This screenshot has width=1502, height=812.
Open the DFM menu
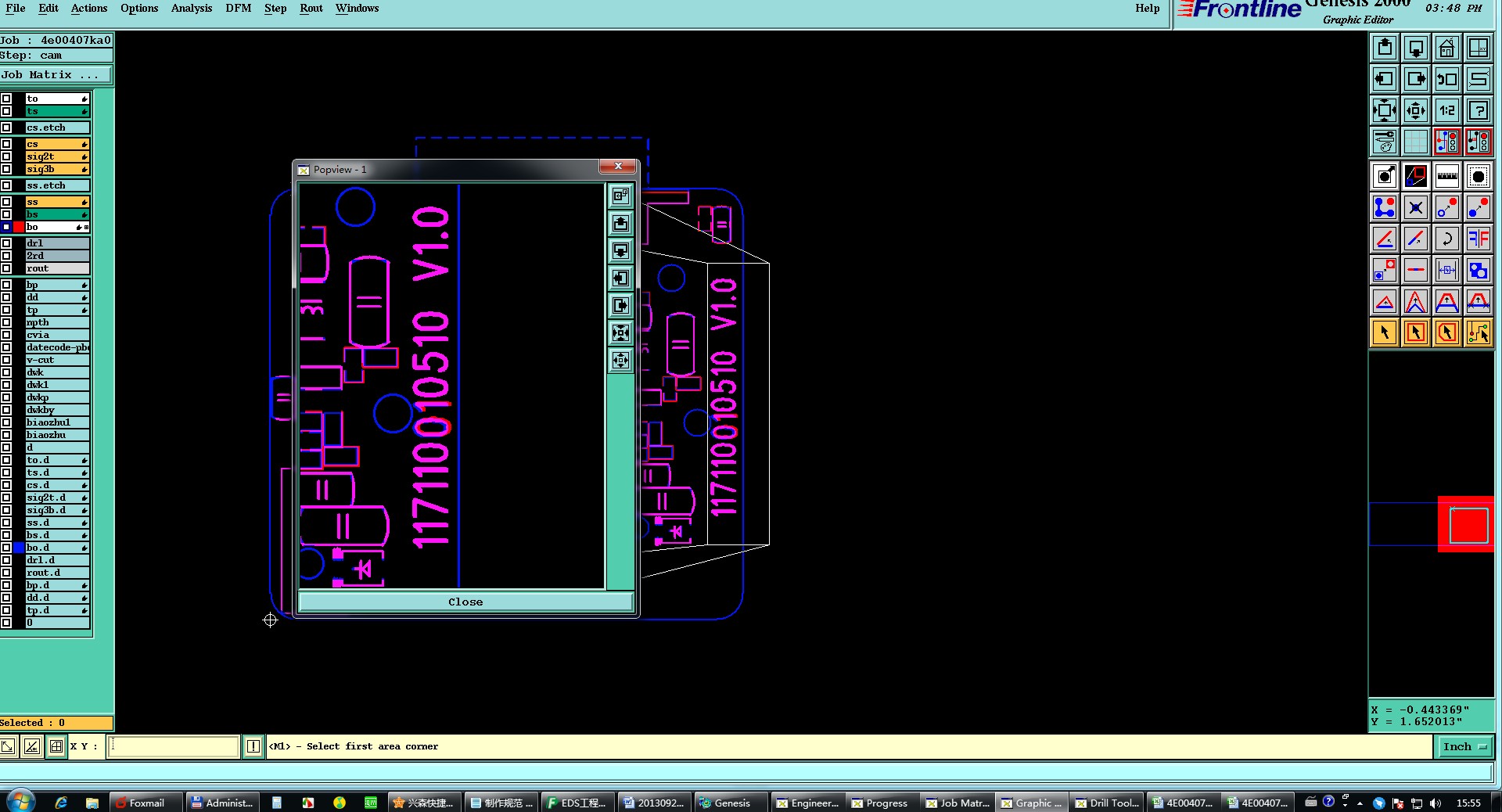pos(239,8)
